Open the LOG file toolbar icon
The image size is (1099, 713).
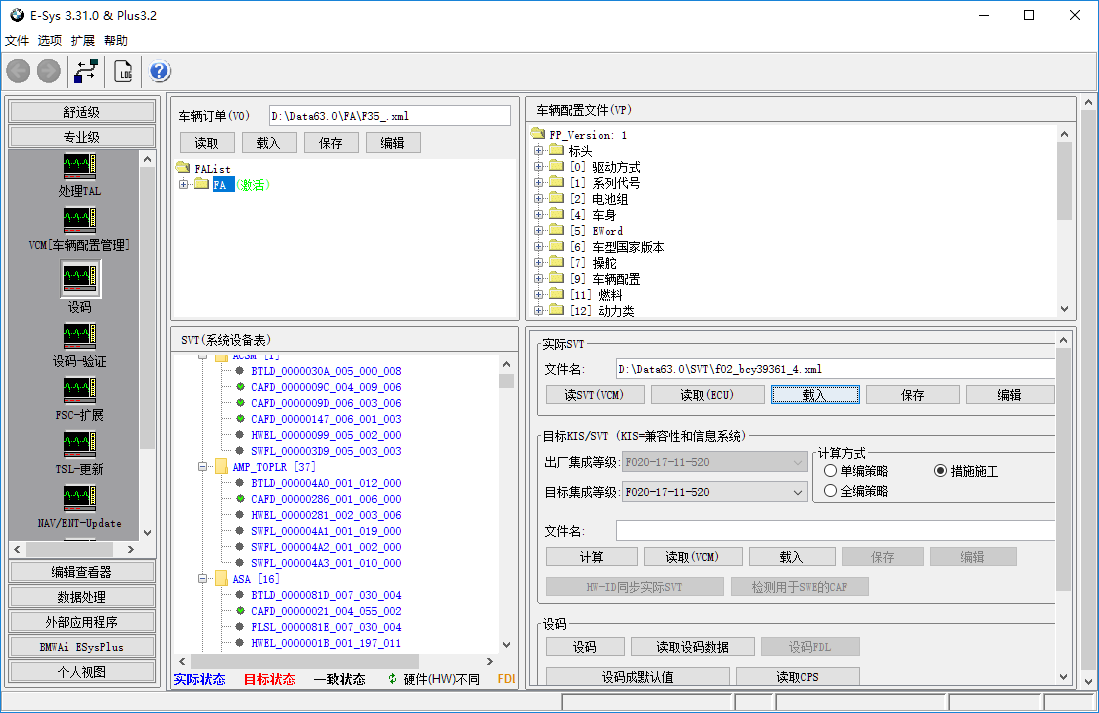coord(123,71)
